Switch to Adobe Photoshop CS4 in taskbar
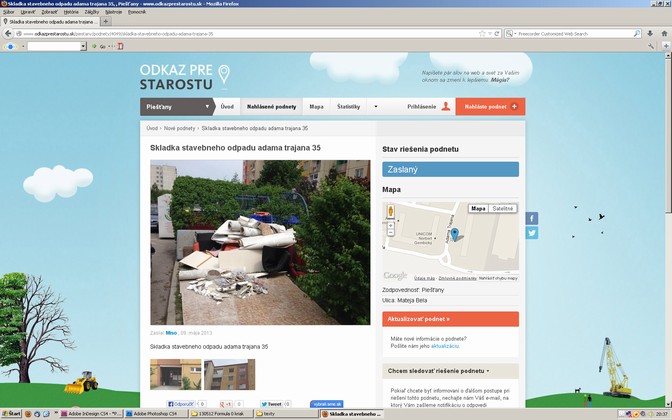 (x=156, y=414)
